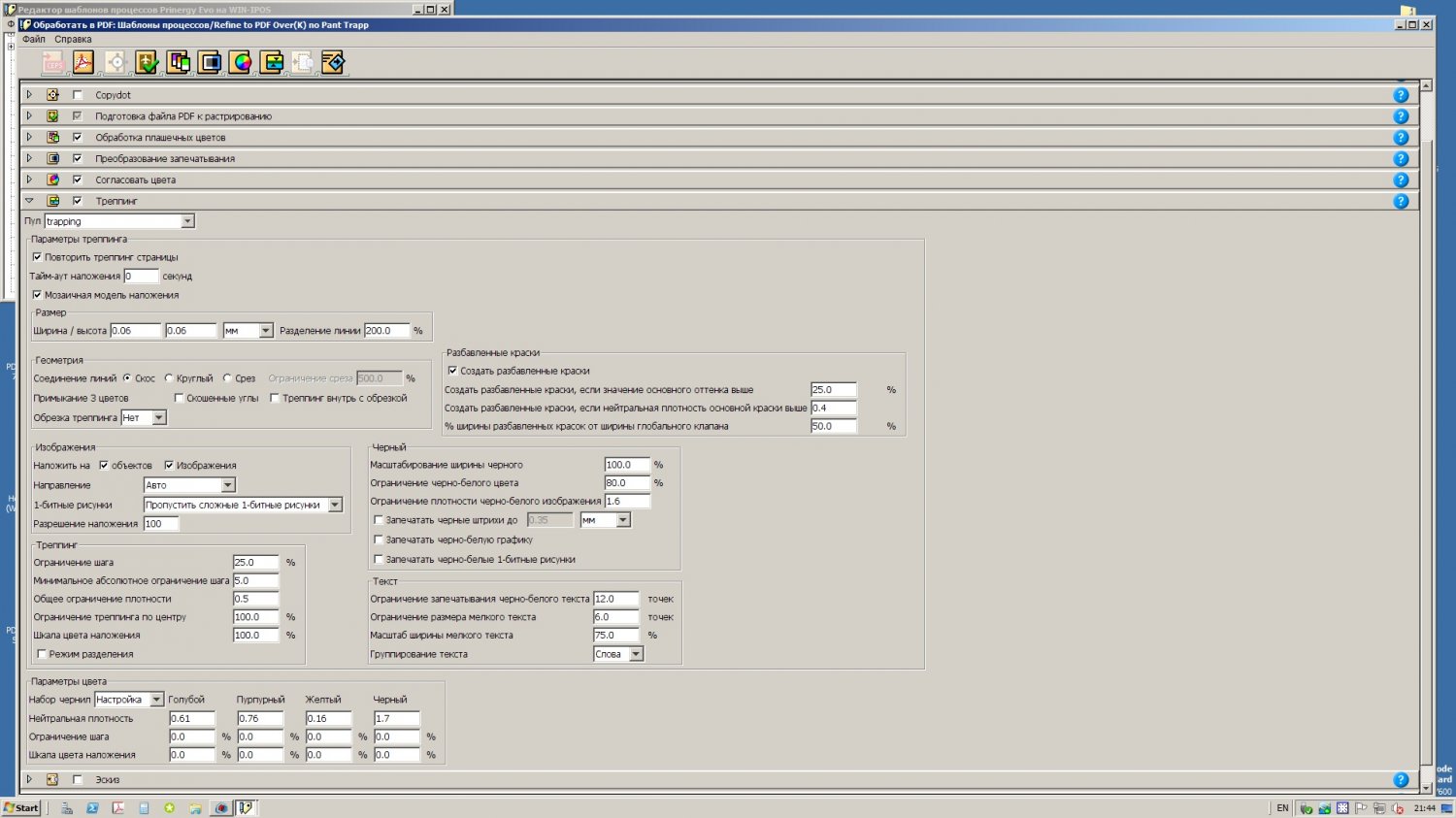Open help for Согласовать цвета section
The width and height of the screenshot is (1456, 818).
click(x=1401, y=180)
